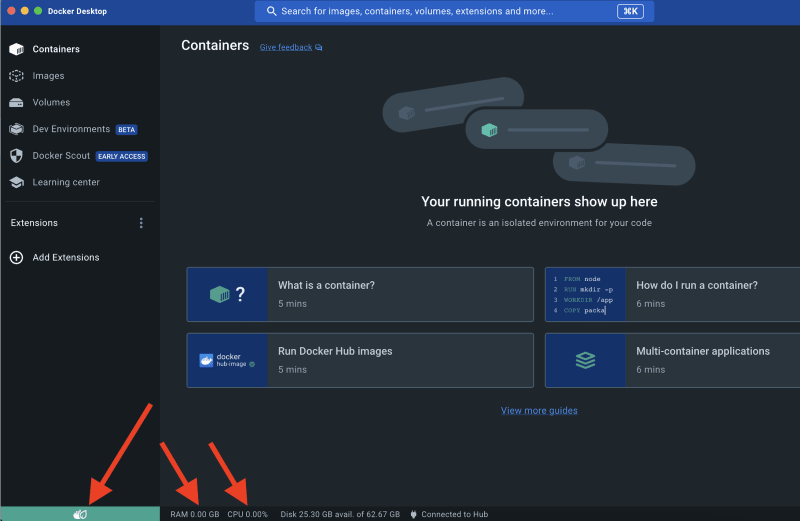Open Docker Scout section
The height and width of the screenshot is (521, 800).
coord(80,156)
